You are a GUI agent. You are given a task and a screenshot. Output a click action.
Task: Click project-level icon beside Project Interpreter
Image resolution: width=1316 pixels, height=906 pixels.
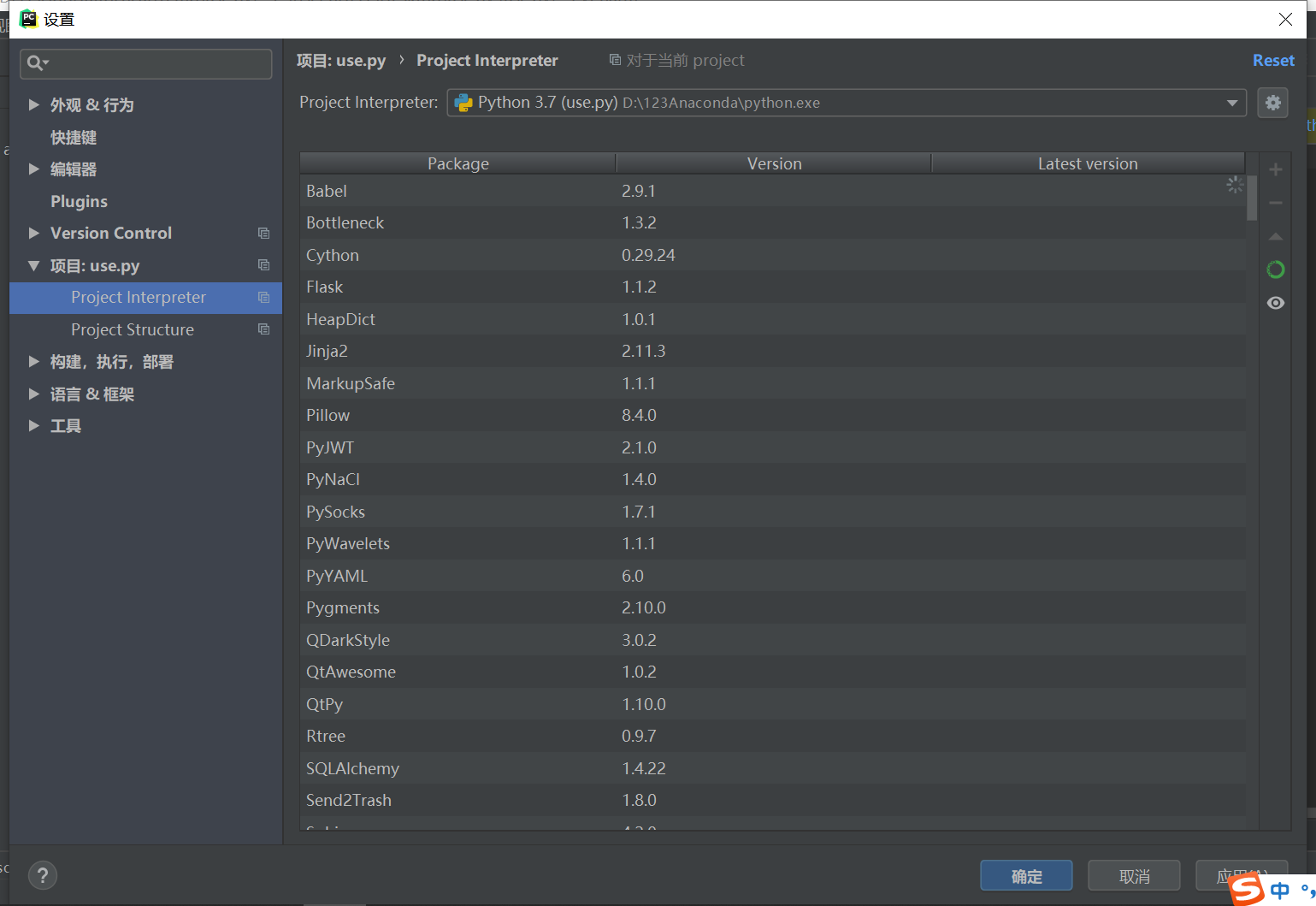click(263, 297)
